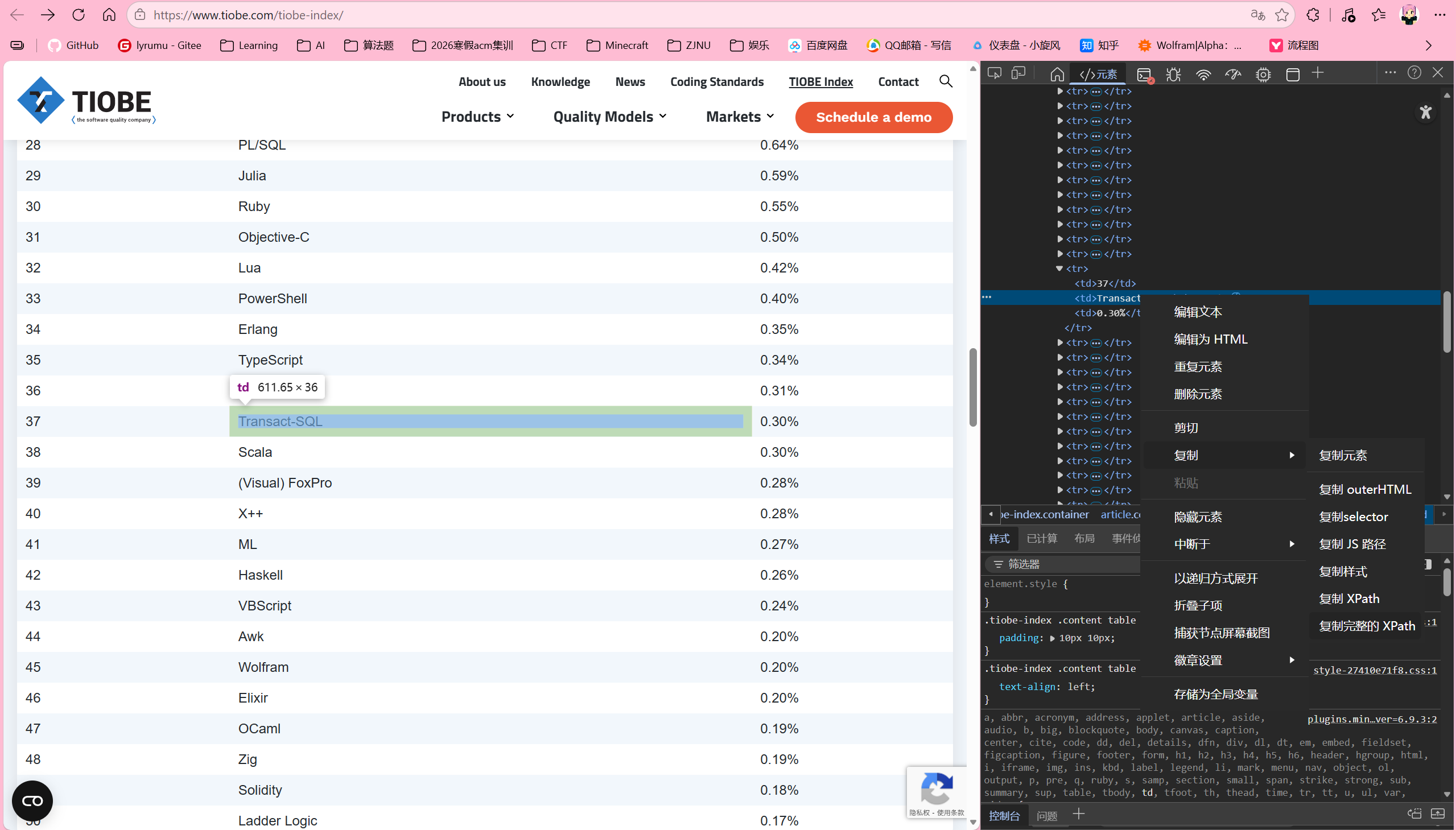This screenshot has height=830, width=1456.
Task: Add page to favorites with the star icon
Action: click(x=1282, y=15)
